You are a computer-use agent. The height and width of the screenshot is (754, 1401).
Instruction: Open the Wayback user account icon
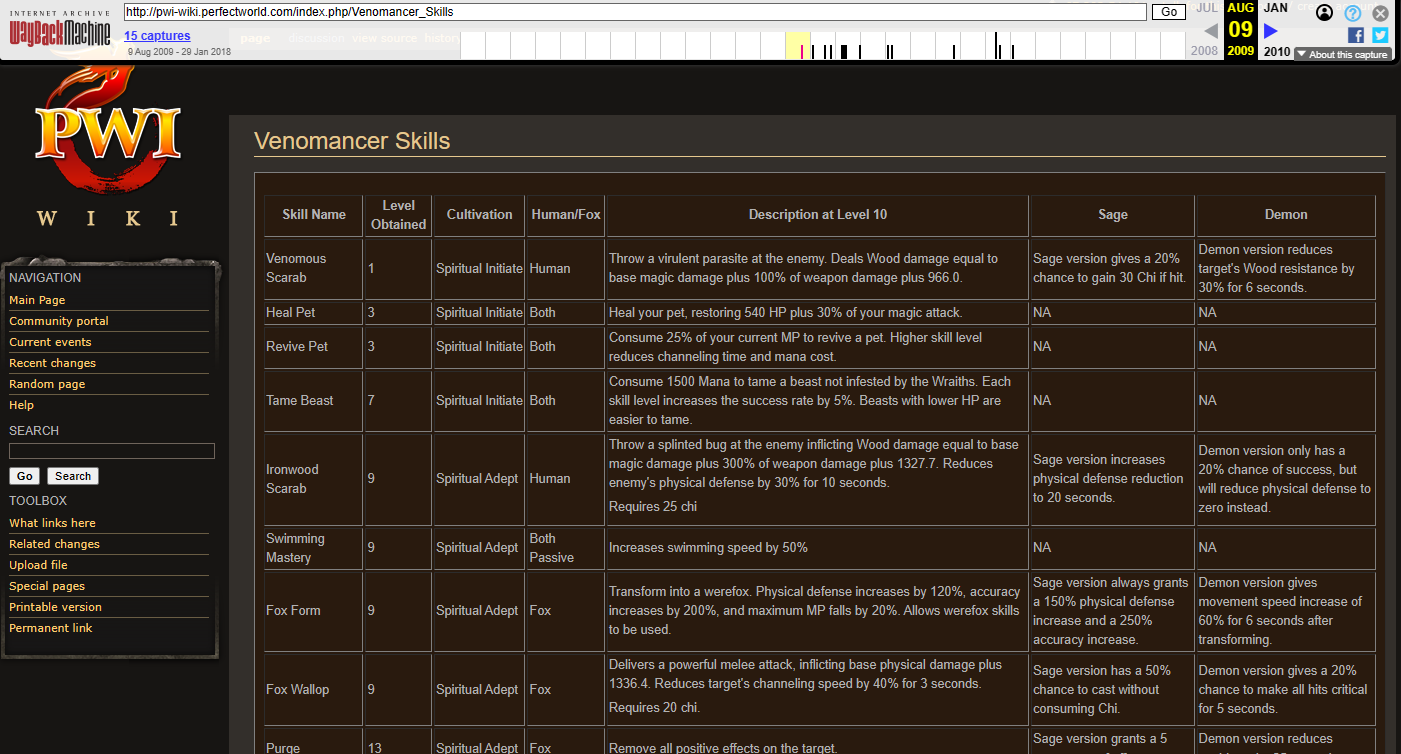coord(1324,13)
